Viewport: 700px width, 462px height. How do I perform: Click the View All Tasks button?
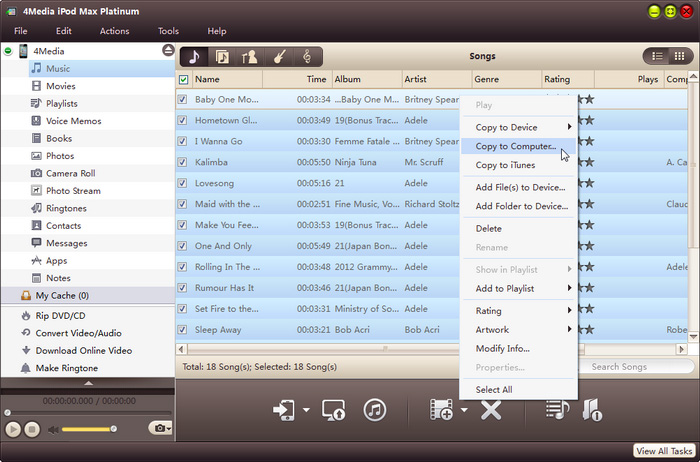point(664,452)
